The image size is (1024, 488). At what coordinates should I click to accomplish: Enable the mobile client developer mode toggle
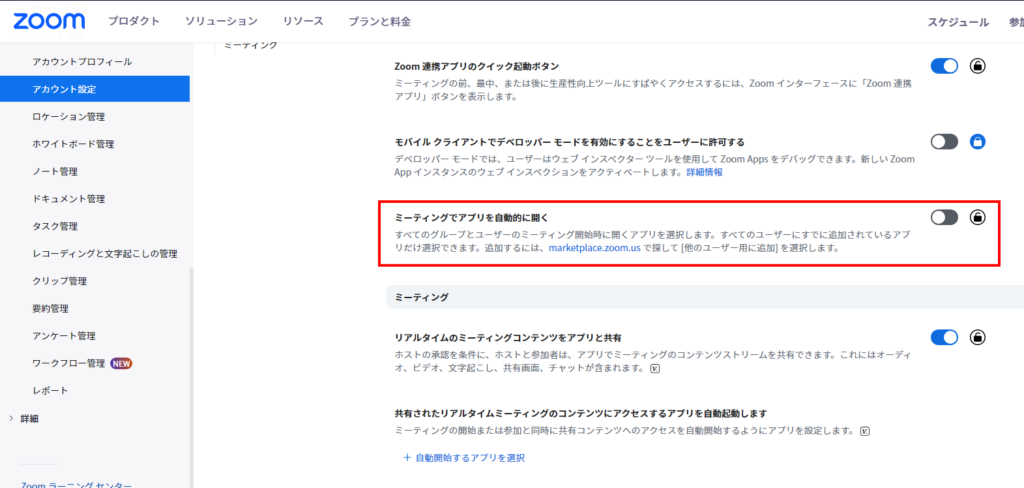[x=944, y=142]
